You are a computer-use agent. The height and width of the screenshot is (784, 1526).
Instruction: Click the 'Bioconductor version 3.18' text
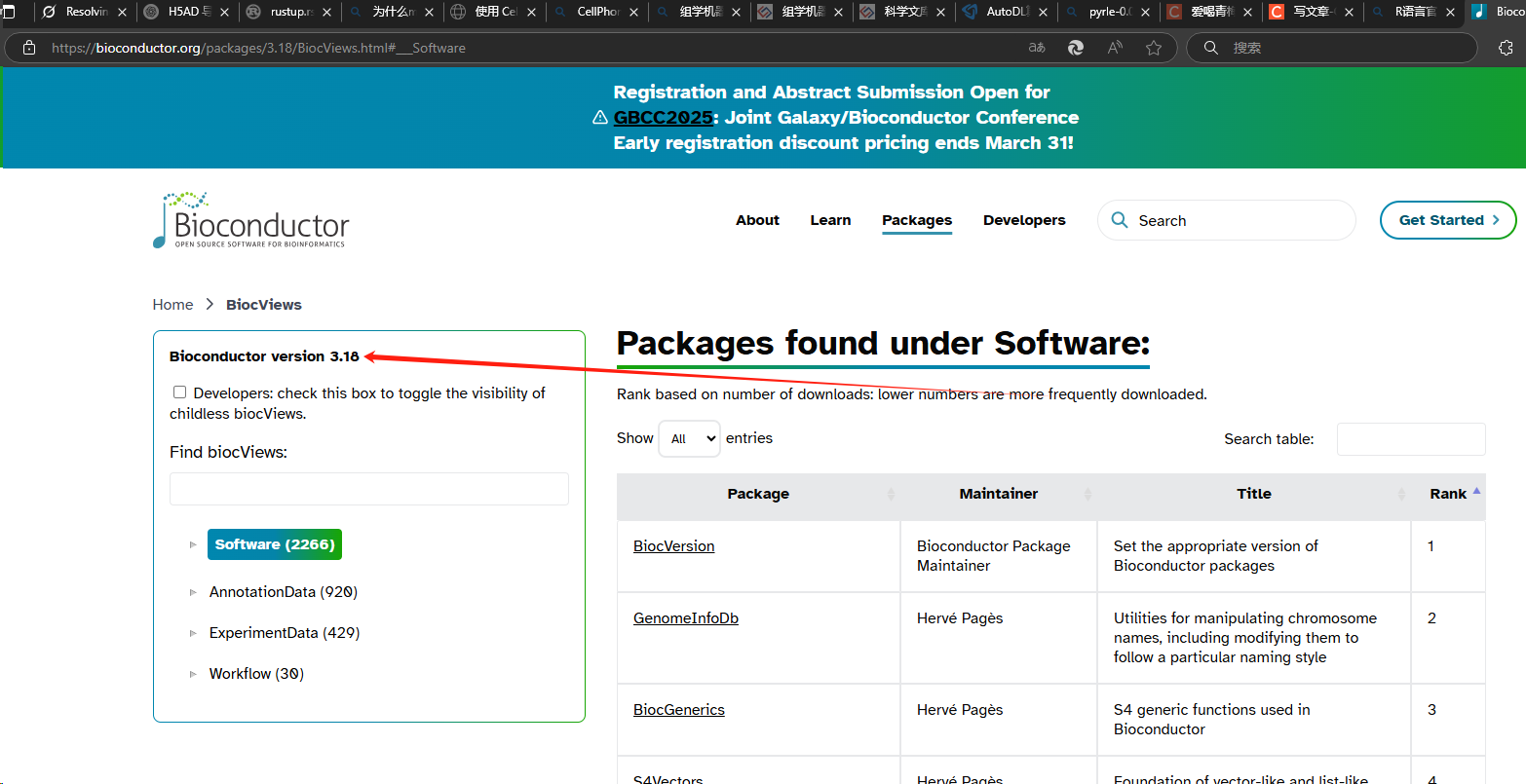point(264,356)
